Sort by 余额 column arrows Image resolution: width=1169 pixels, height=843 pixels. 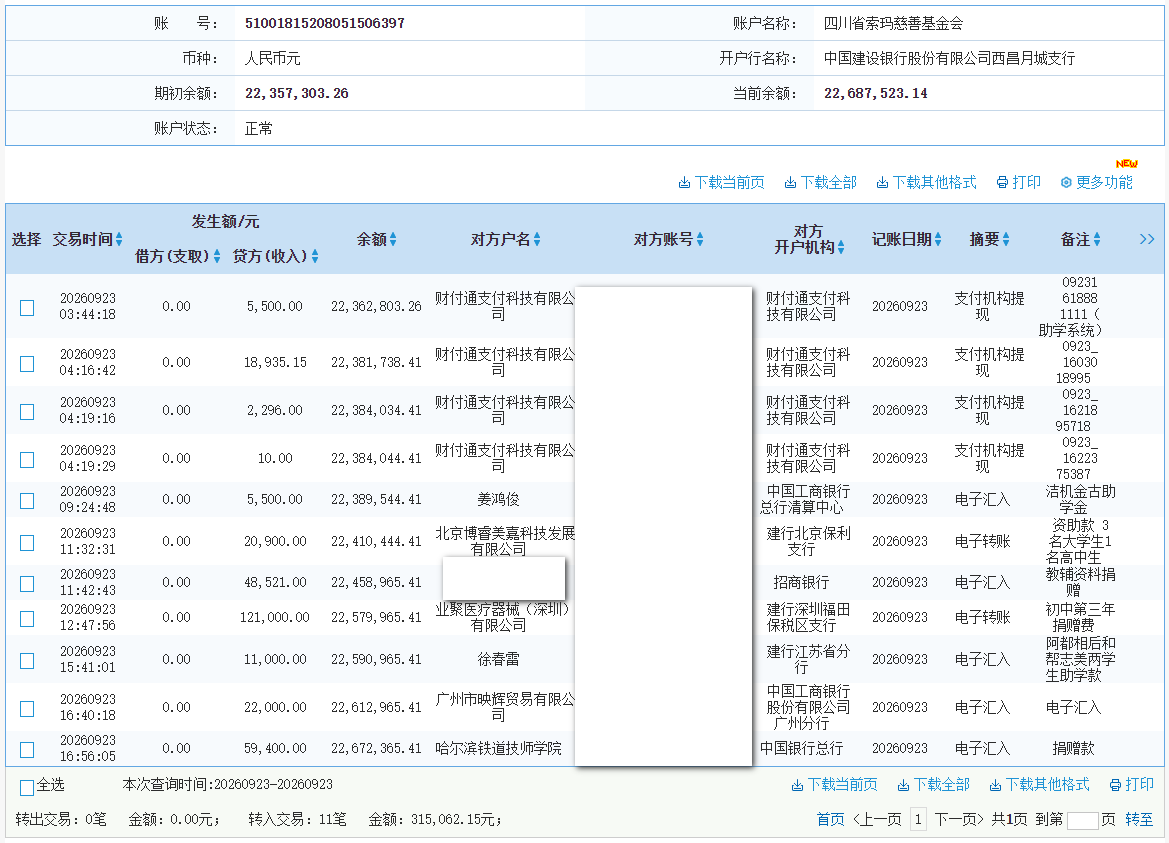393,239
